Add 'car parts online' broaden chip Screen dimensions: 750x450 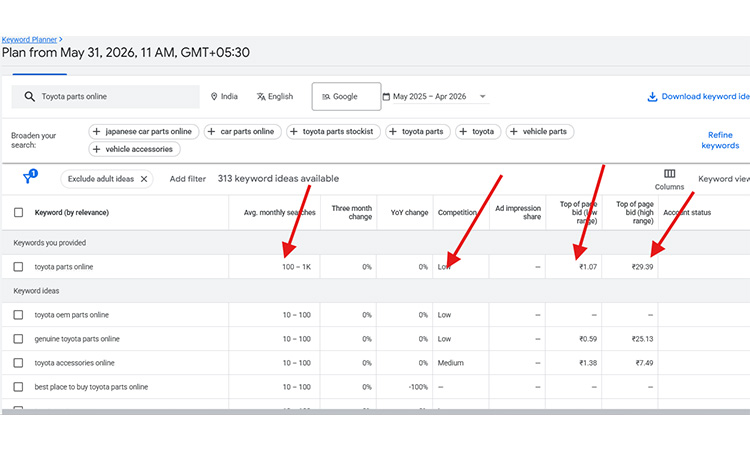243,132
